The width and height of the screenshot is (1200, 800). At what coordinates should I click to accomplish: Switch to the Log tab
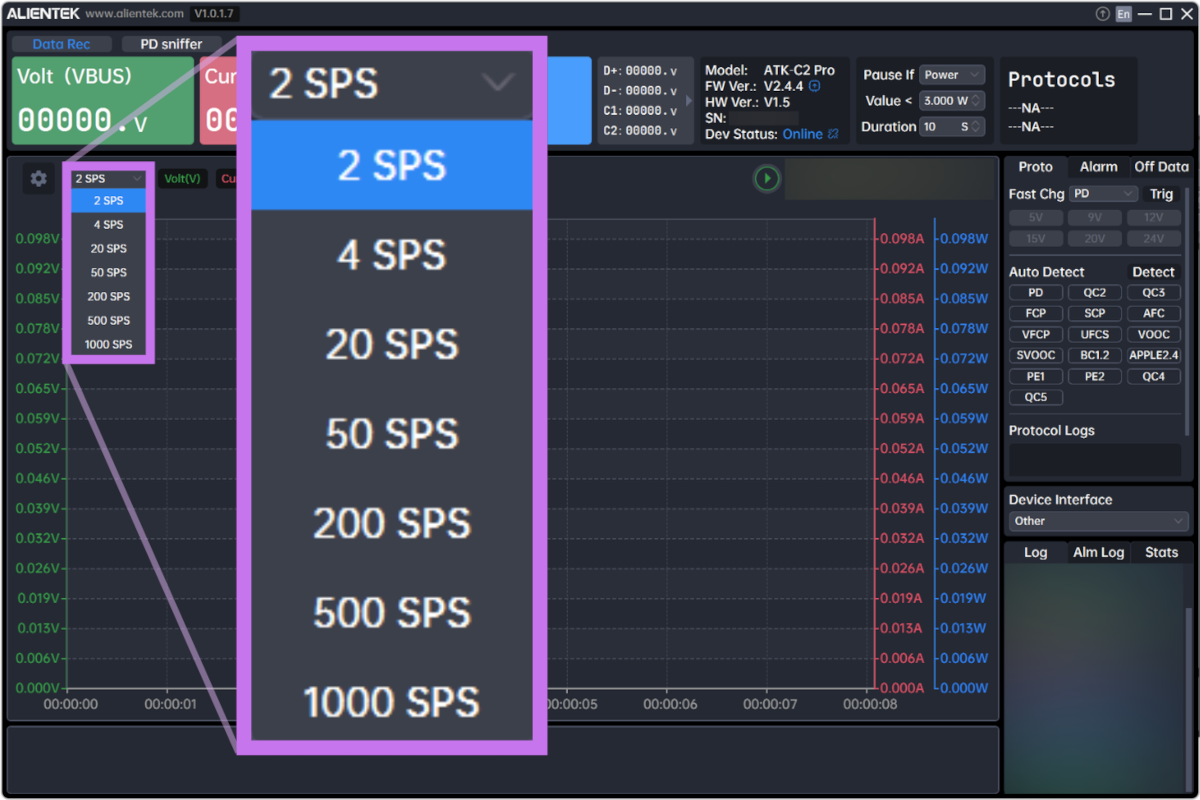tap(1036, 552)
